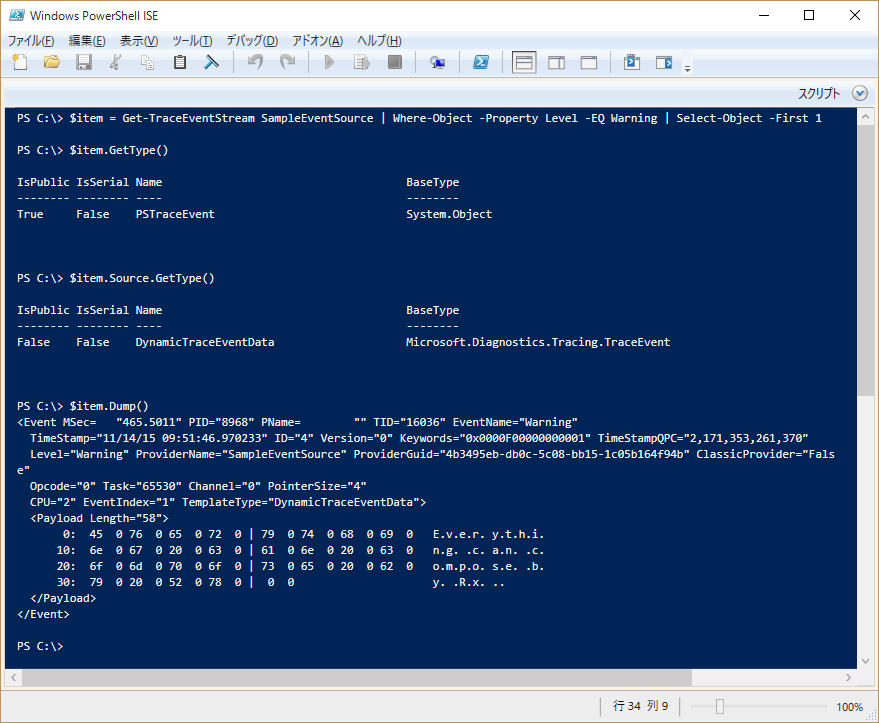This screenshot has height=723, width=879.
Task: Paste from clipboard icon
Action: click(179, 62)
